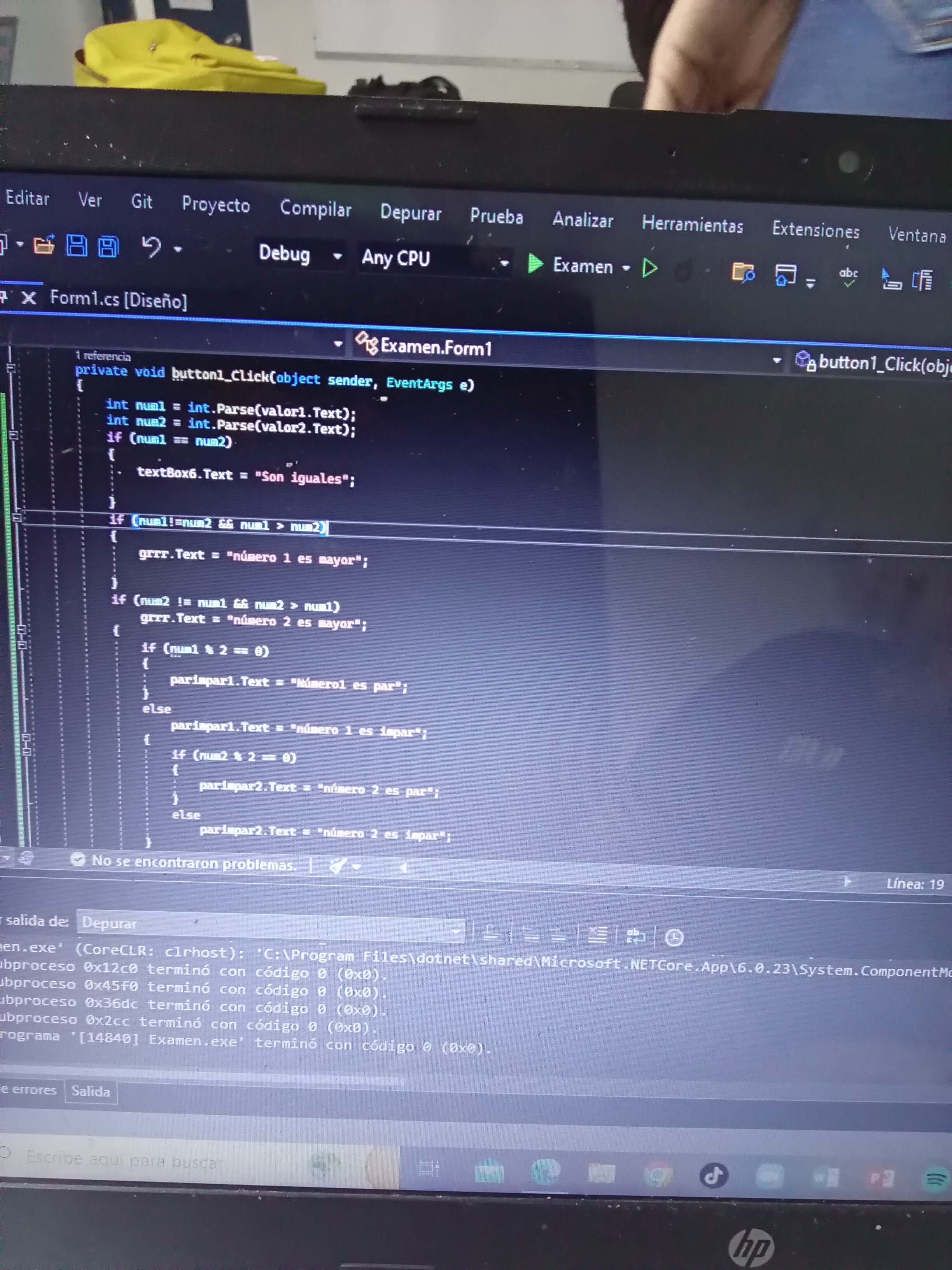Click the Open file folder icon
This screenshot has width=952, height=1270.
pos(44,245)
